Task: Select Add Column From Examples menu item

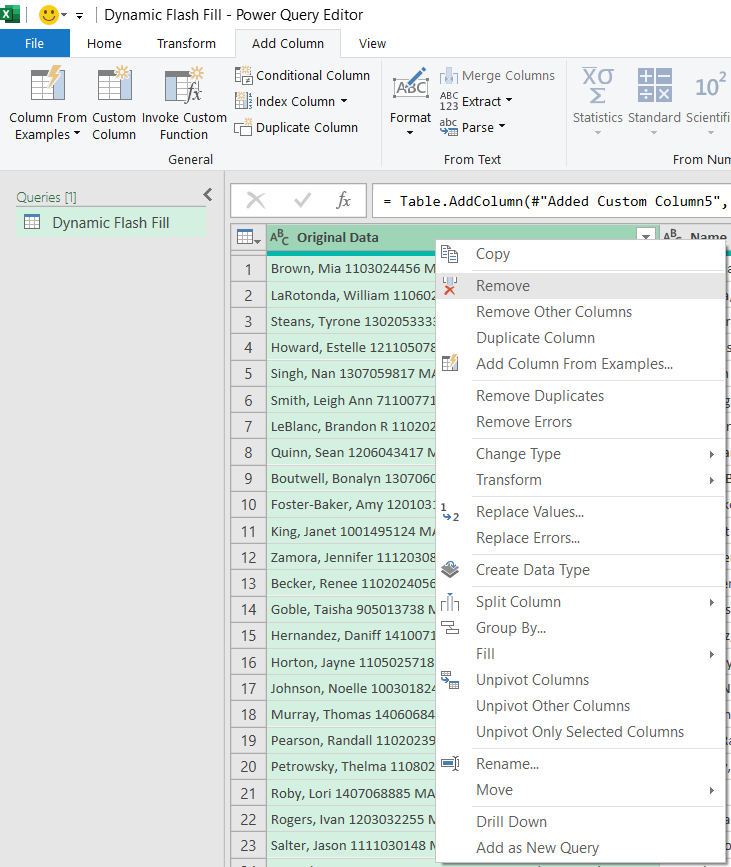Action: point(581,364)
